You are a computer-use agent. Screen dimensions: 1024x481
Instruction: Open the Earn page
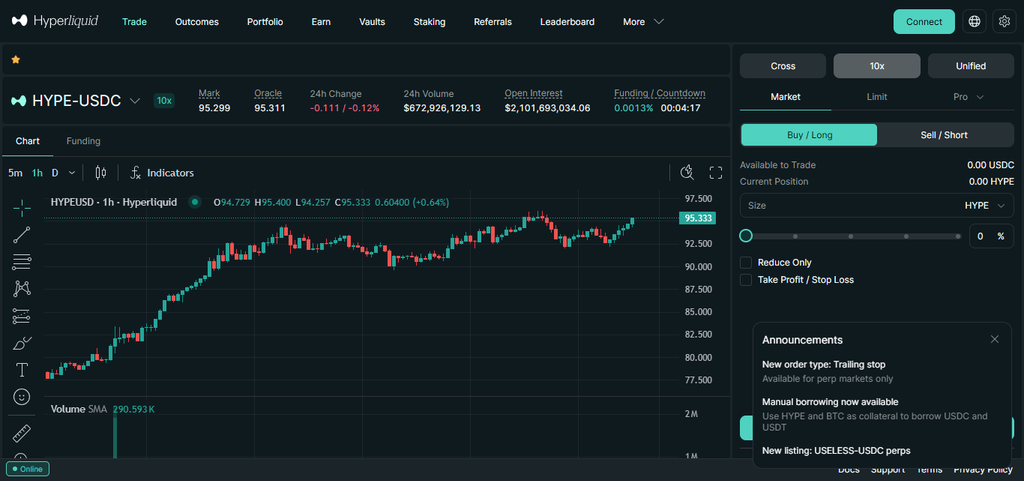[321, 22]
